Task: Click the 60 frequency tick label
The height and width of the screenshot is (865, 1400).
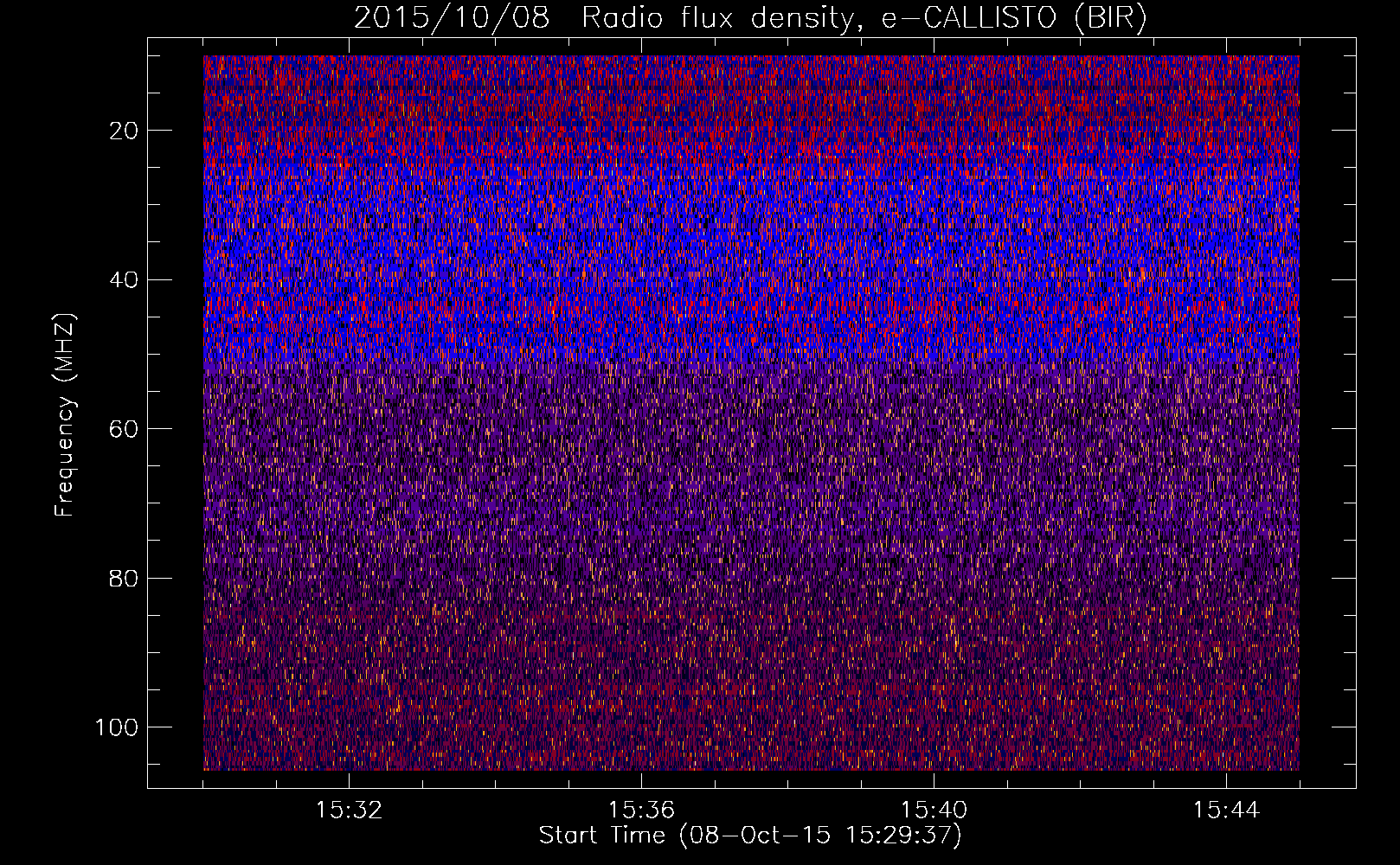Action: point(125,429)
